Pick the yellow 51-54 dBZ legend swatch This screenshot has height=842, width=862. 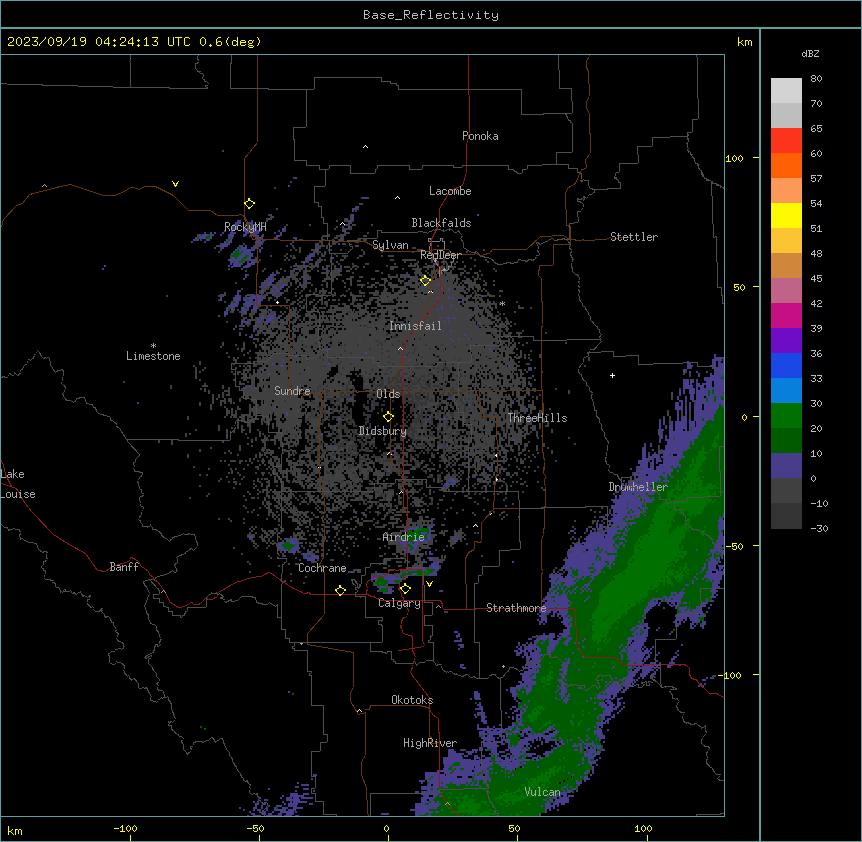coord(786,215)
